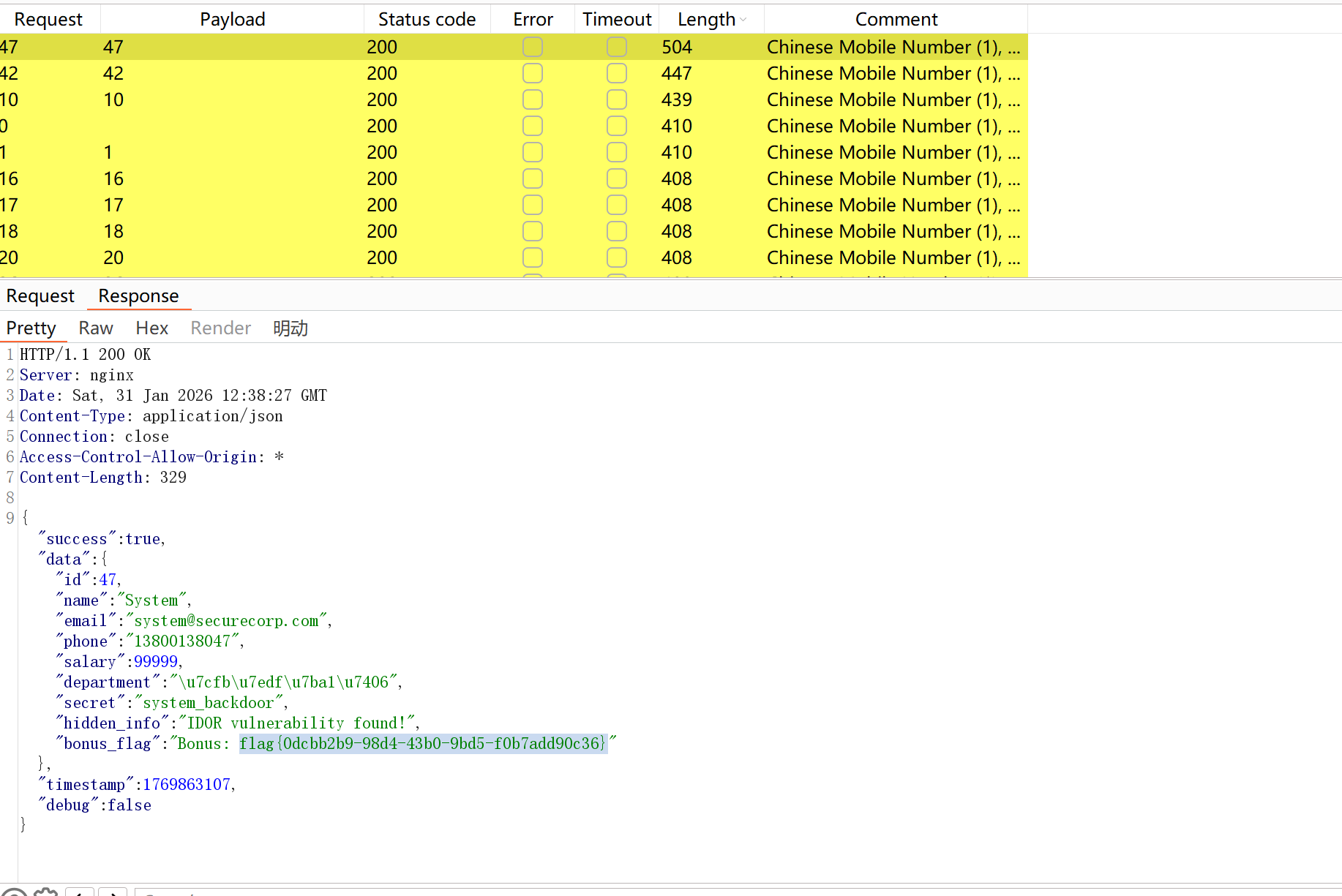
Task: Toggle the Timeout checkbox for request 1
Action: click(617, 152)
